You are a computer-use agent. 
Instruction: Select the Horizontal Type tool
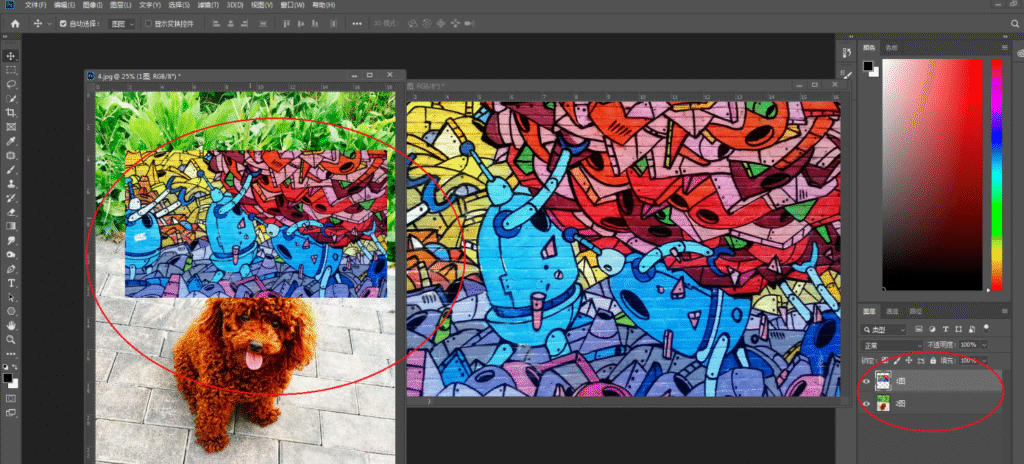pos(11,283)
